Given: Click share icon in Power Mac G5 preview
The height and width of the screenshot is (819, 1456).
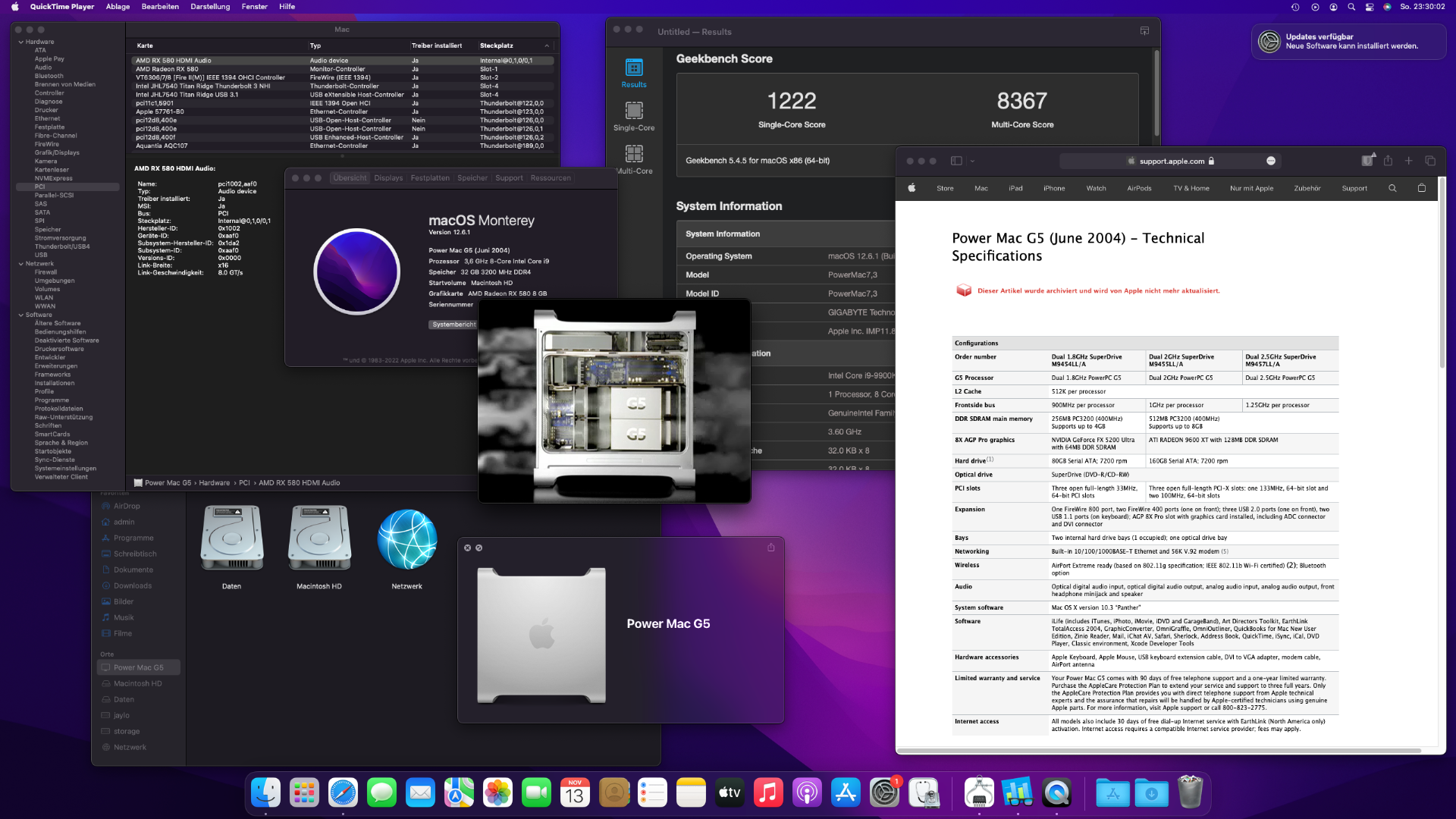Looking at the screenshot, I should [x=771, y=548].
